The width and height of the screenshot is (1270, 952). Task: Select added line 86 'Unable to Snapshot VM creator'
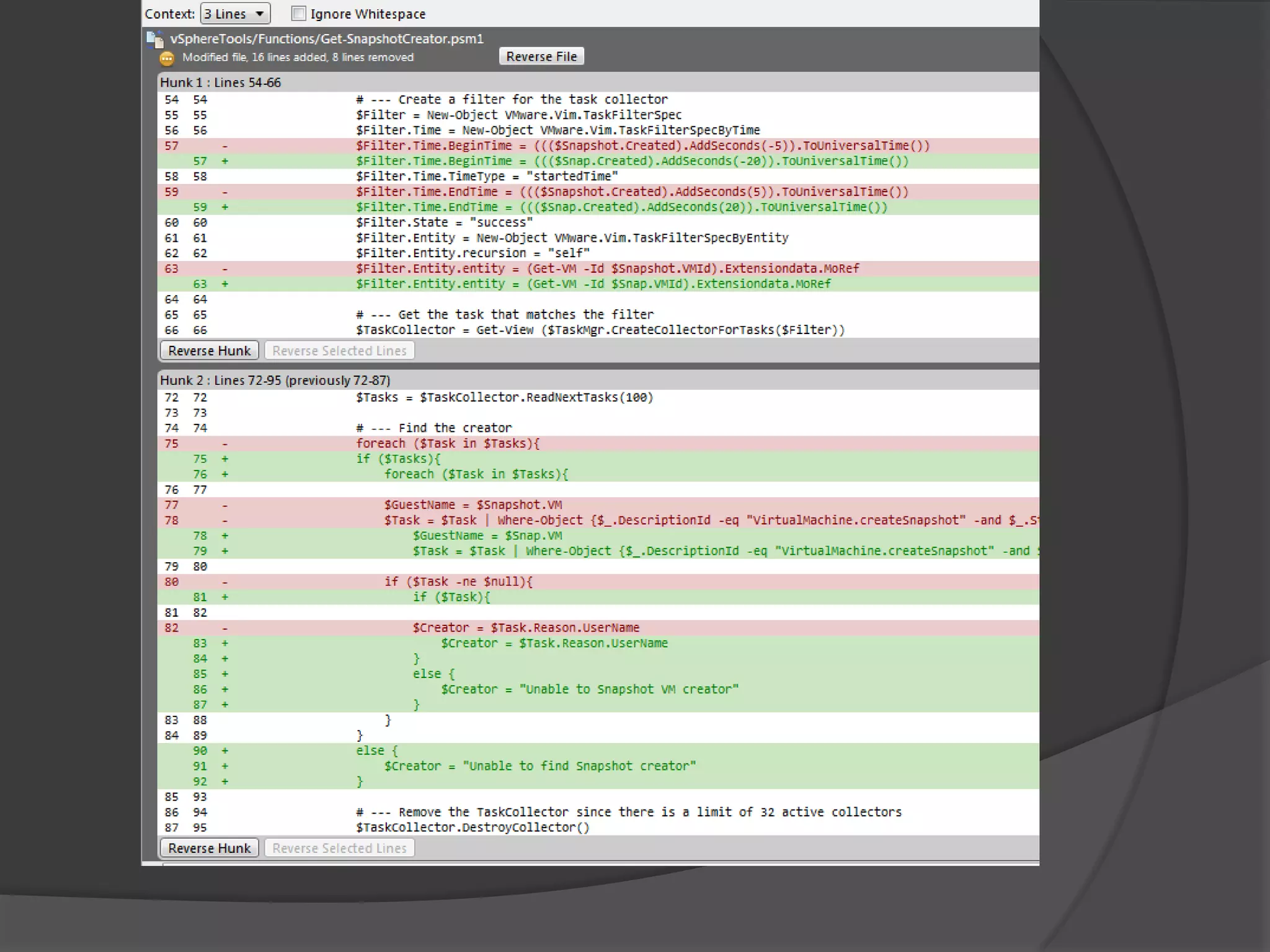(x=589, y=690)
